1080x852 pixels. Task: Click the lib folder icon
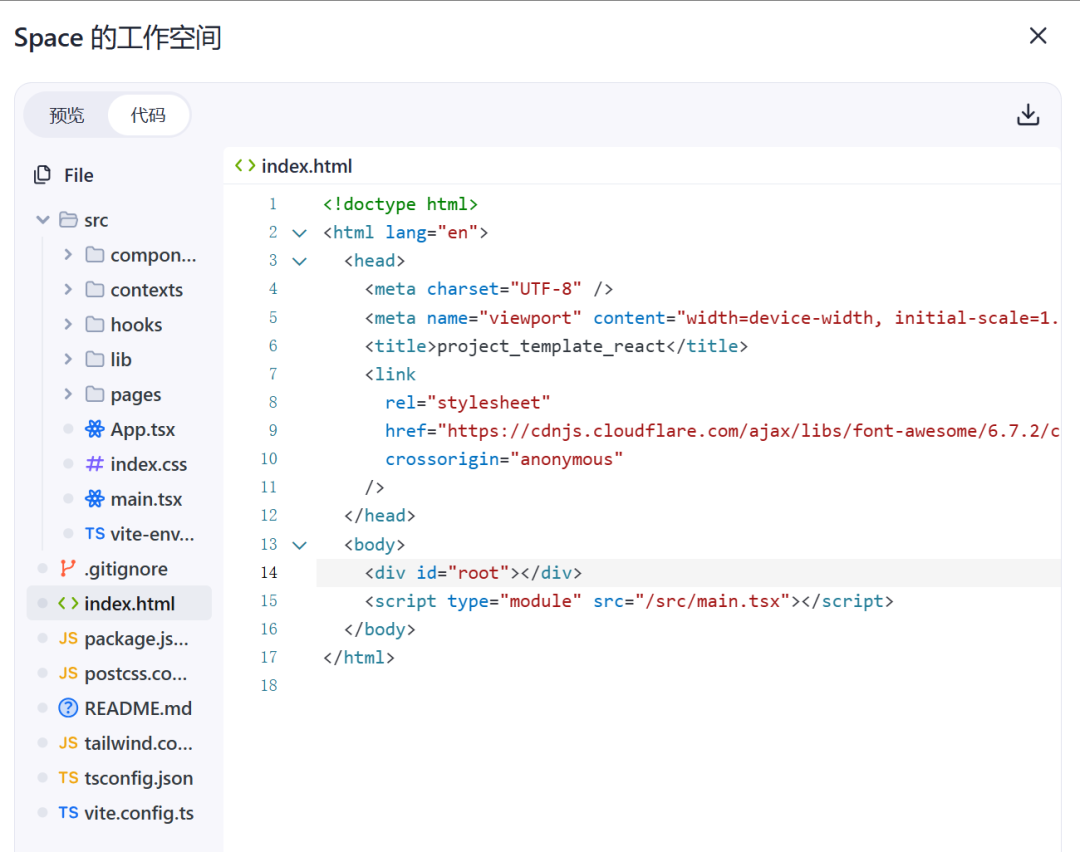point(94,359)
